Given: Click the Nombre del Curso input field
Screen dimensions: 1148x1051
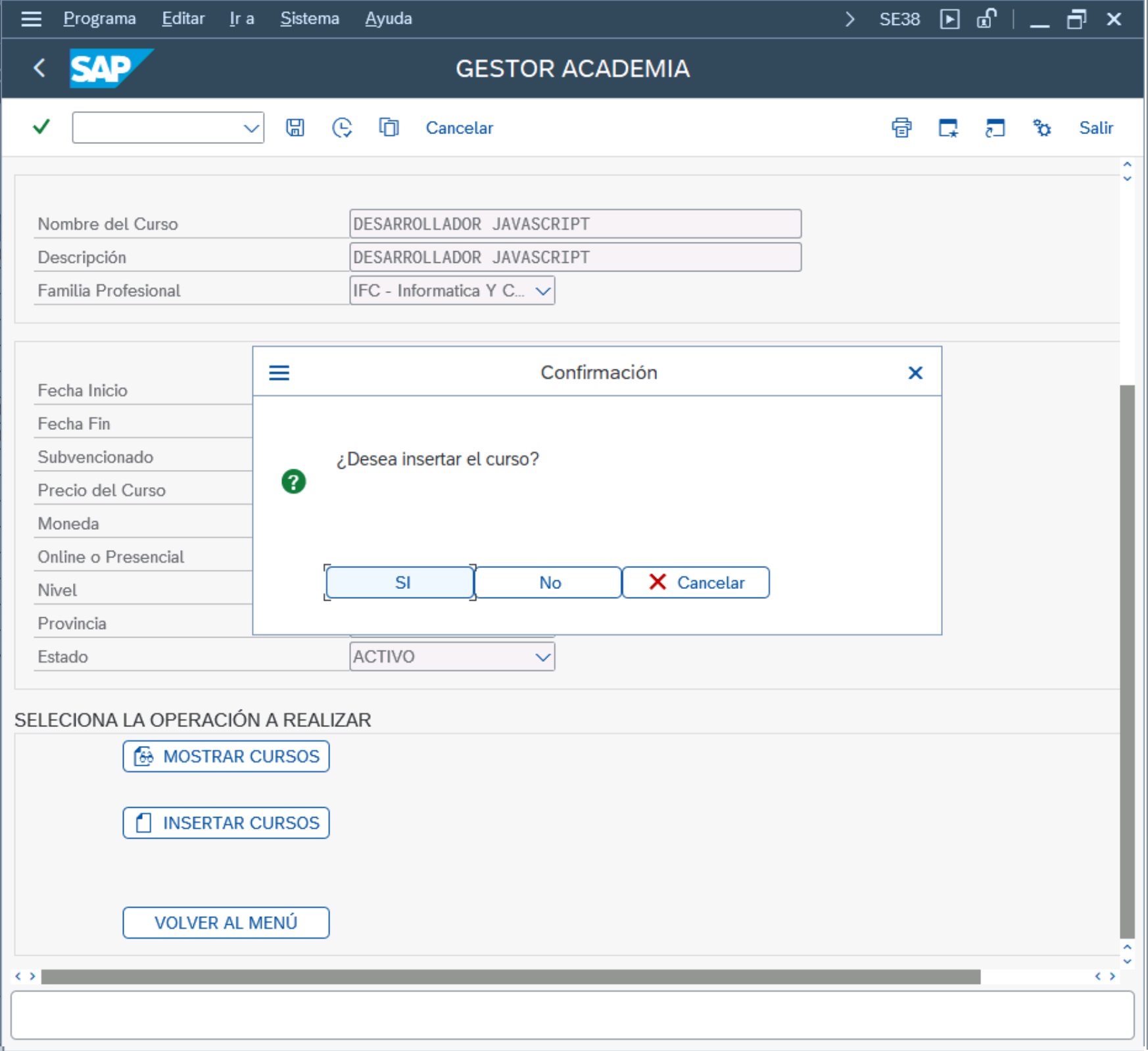Looking at the screenshot, I should [x=575, y=223].
